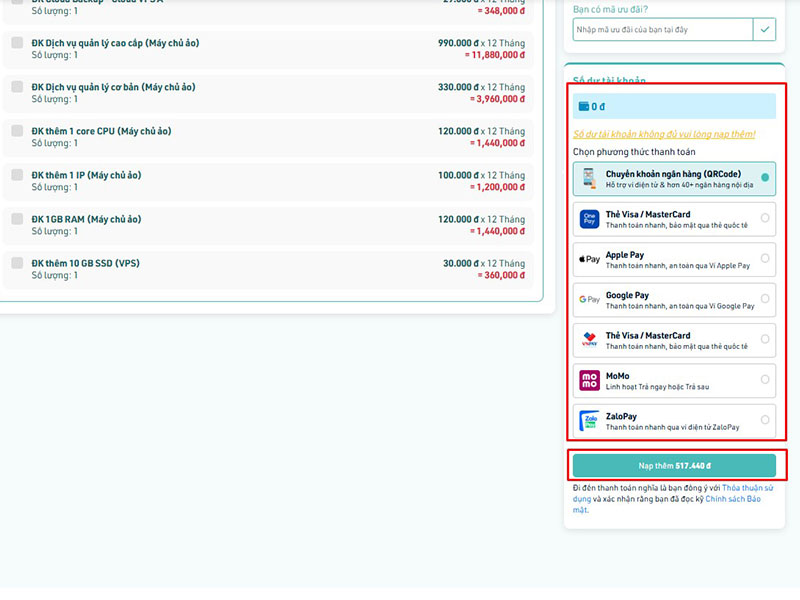Apply promo code with the checkmark button
This screenshot has height=600, width=800.
tap(765, 30)
